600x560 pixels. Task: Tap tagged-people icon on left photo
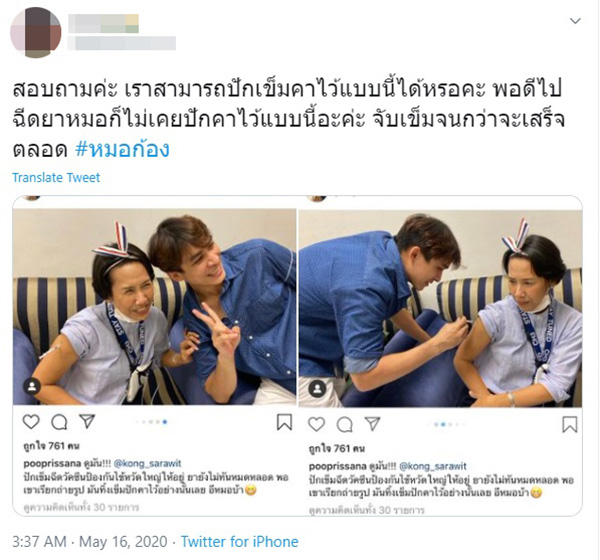tap(32, 386)
